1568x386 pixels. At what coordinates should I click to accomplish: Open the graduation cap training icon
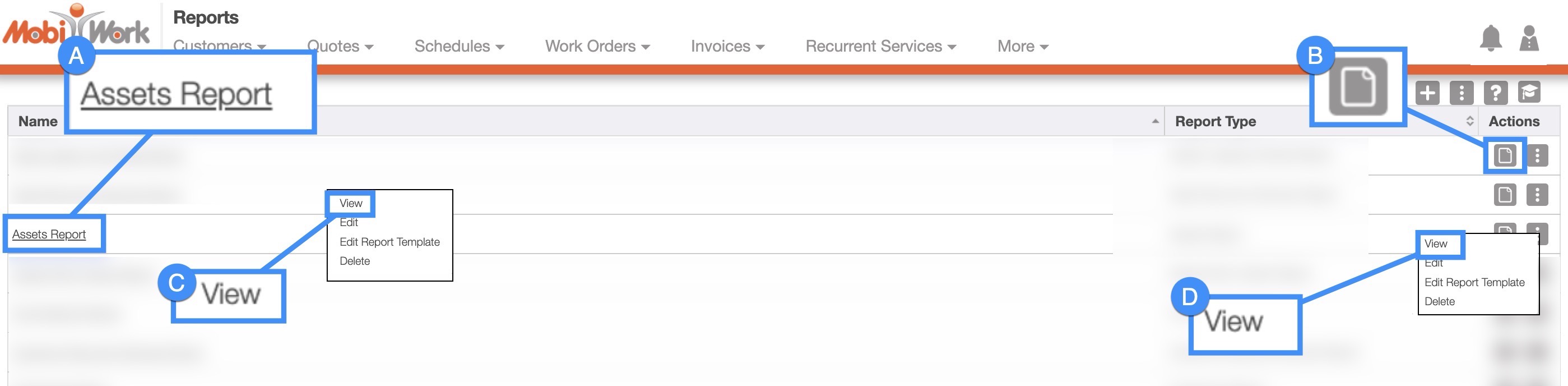click(x=1528, y=93)
